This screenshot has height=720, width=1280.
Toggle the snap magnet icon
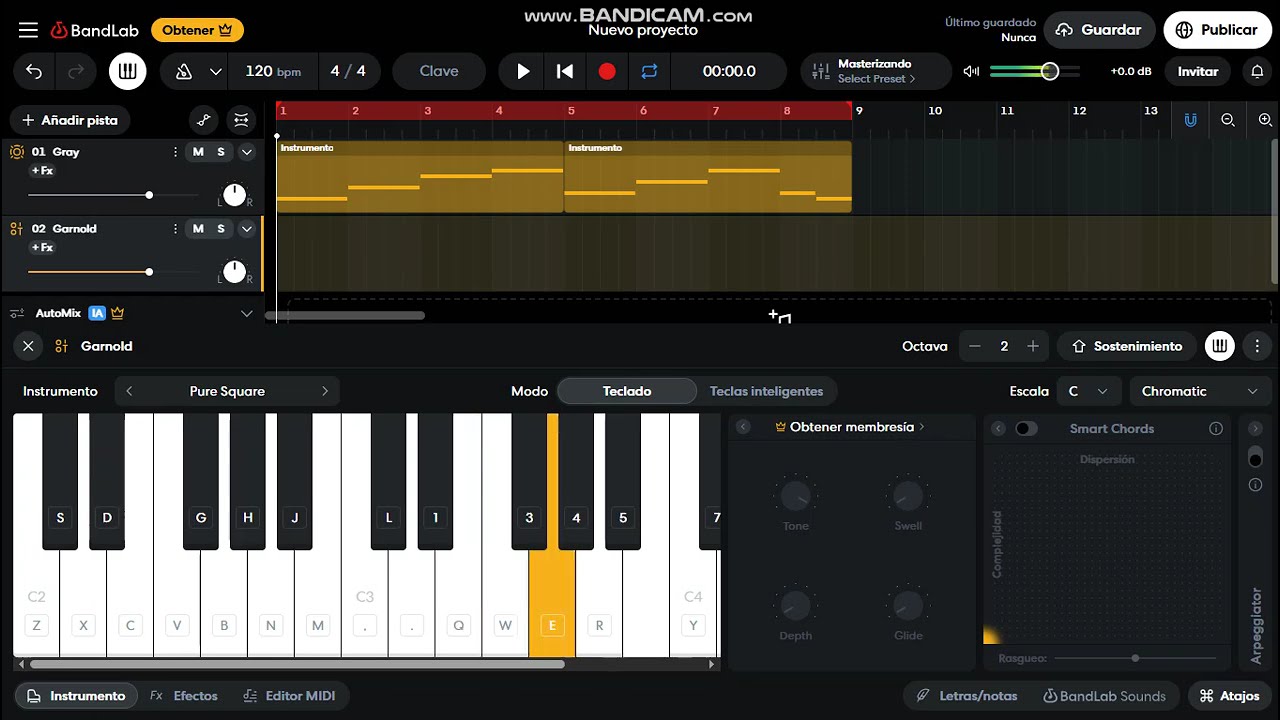click(x=1190, y=120)
